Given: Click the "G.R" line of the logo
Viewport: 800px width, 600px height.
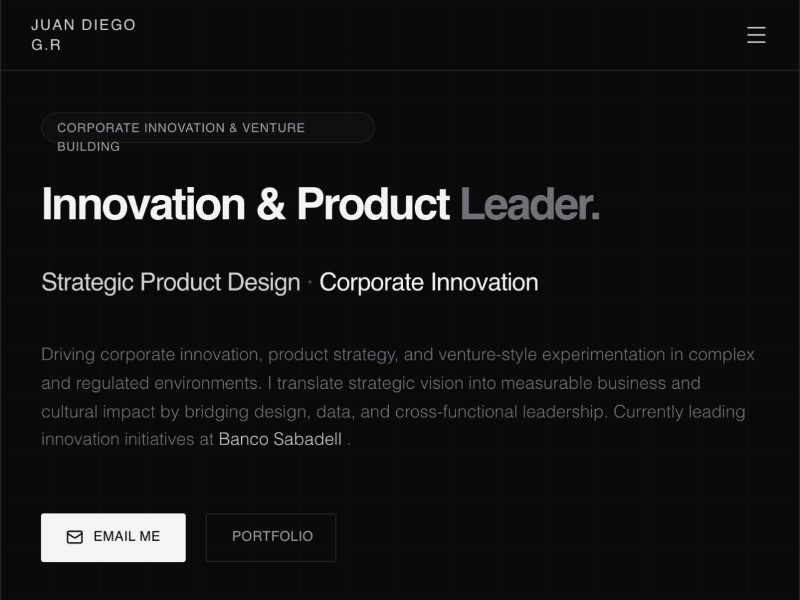Looking at the screenshot, I should tap(46, 45).
